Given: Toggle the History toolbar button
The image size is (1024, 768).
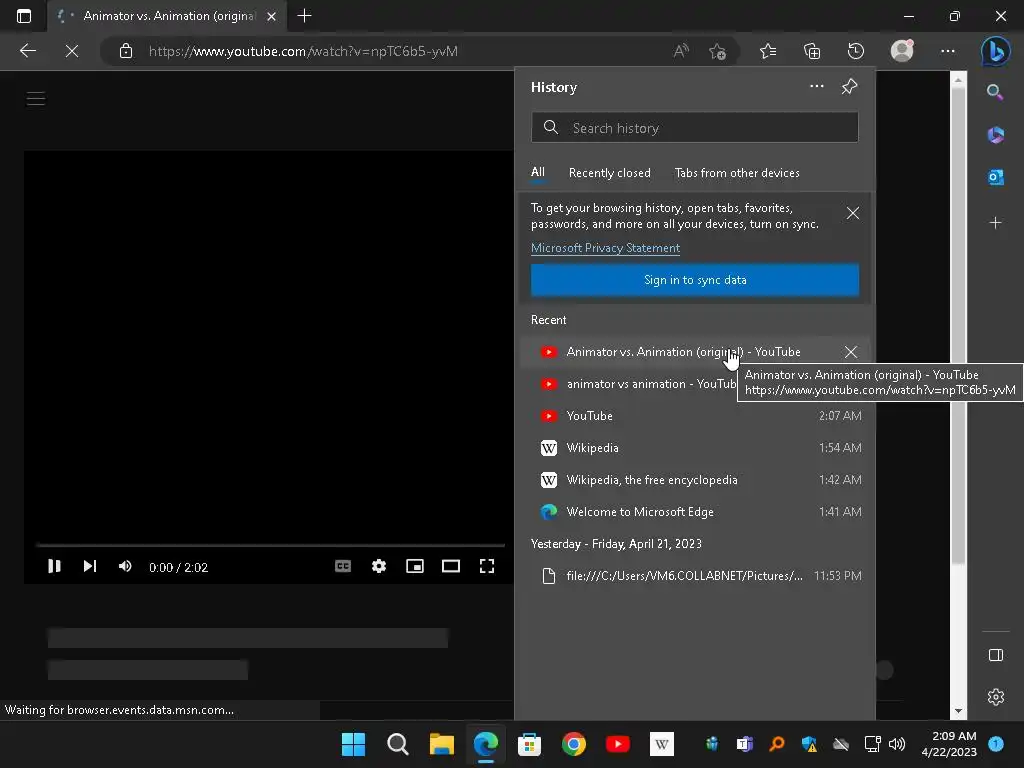Looking at the screenshot, I should (x=856, y=51).
